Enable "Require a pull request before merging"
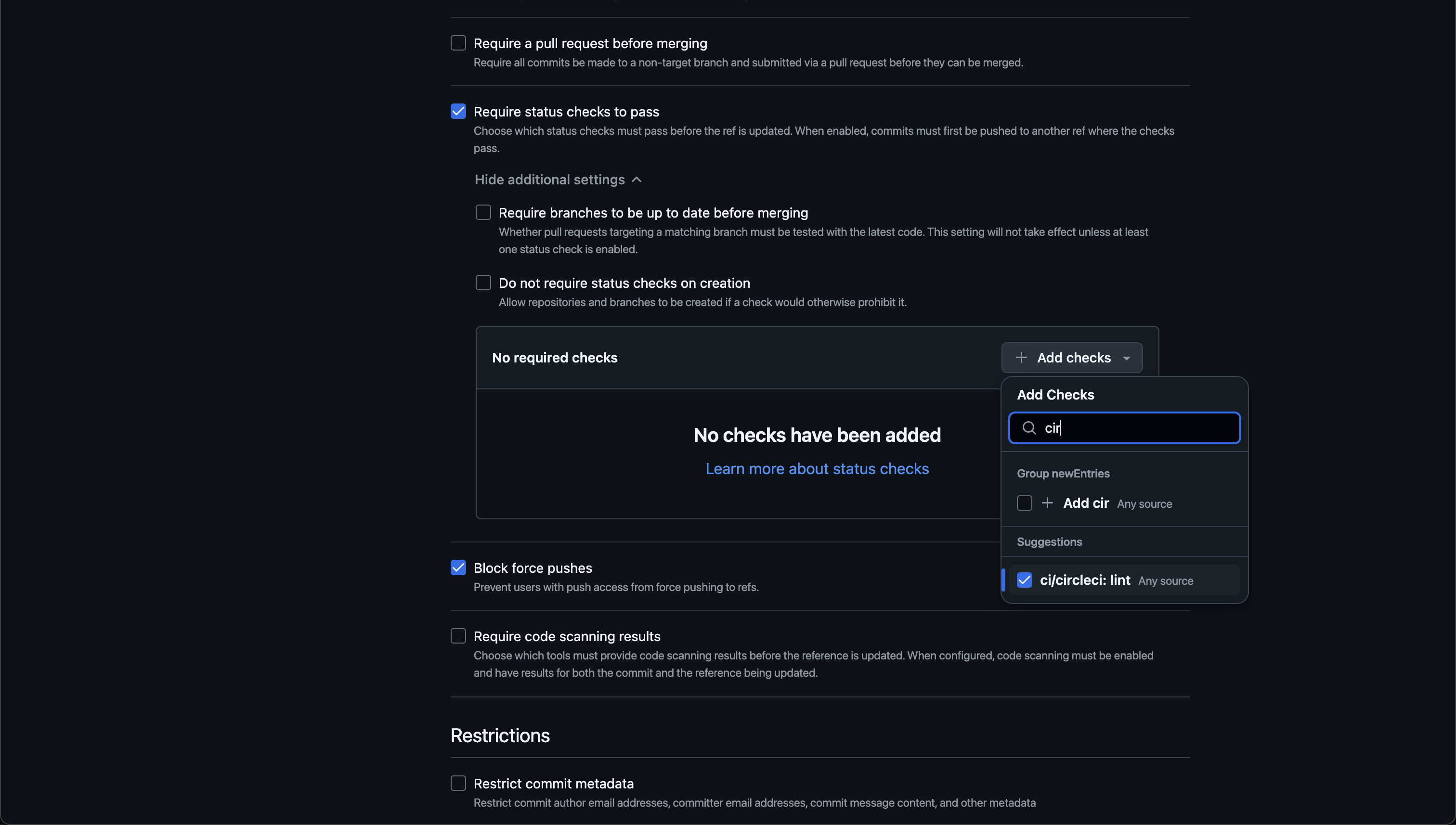 [x=458, y=42]
